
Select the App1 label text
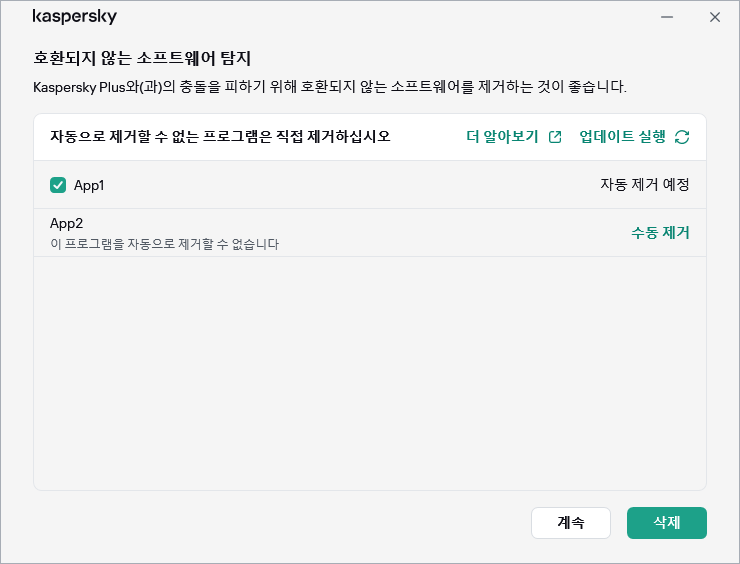[x=89, y=185]
